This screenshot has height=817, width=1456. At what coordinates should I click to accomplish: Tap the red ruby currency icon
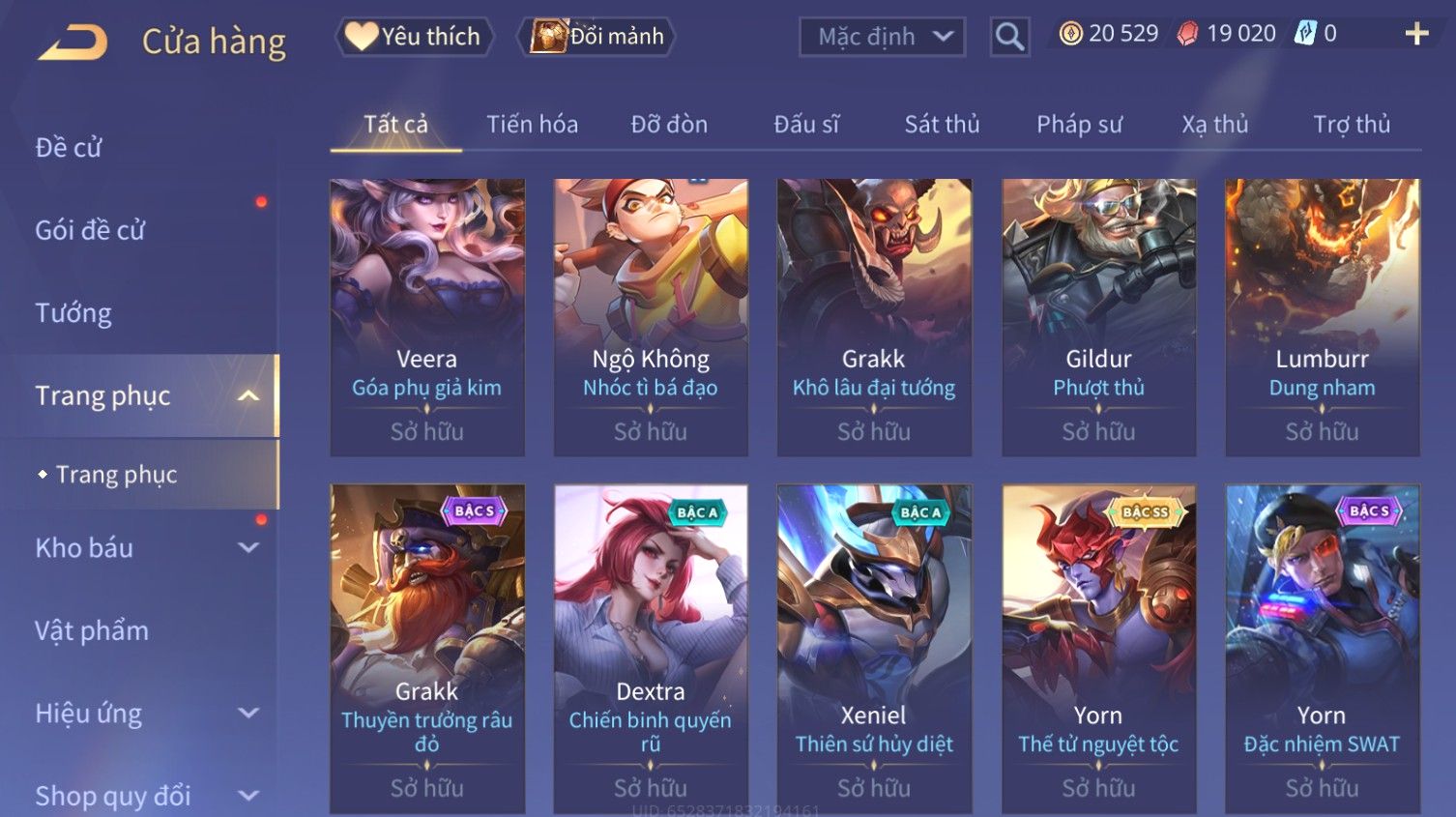pos(1188,34)
